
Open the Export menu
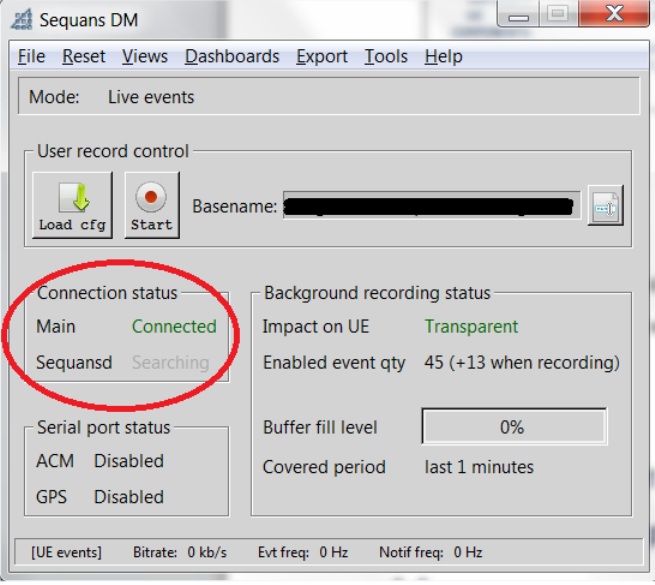[322, 56]
